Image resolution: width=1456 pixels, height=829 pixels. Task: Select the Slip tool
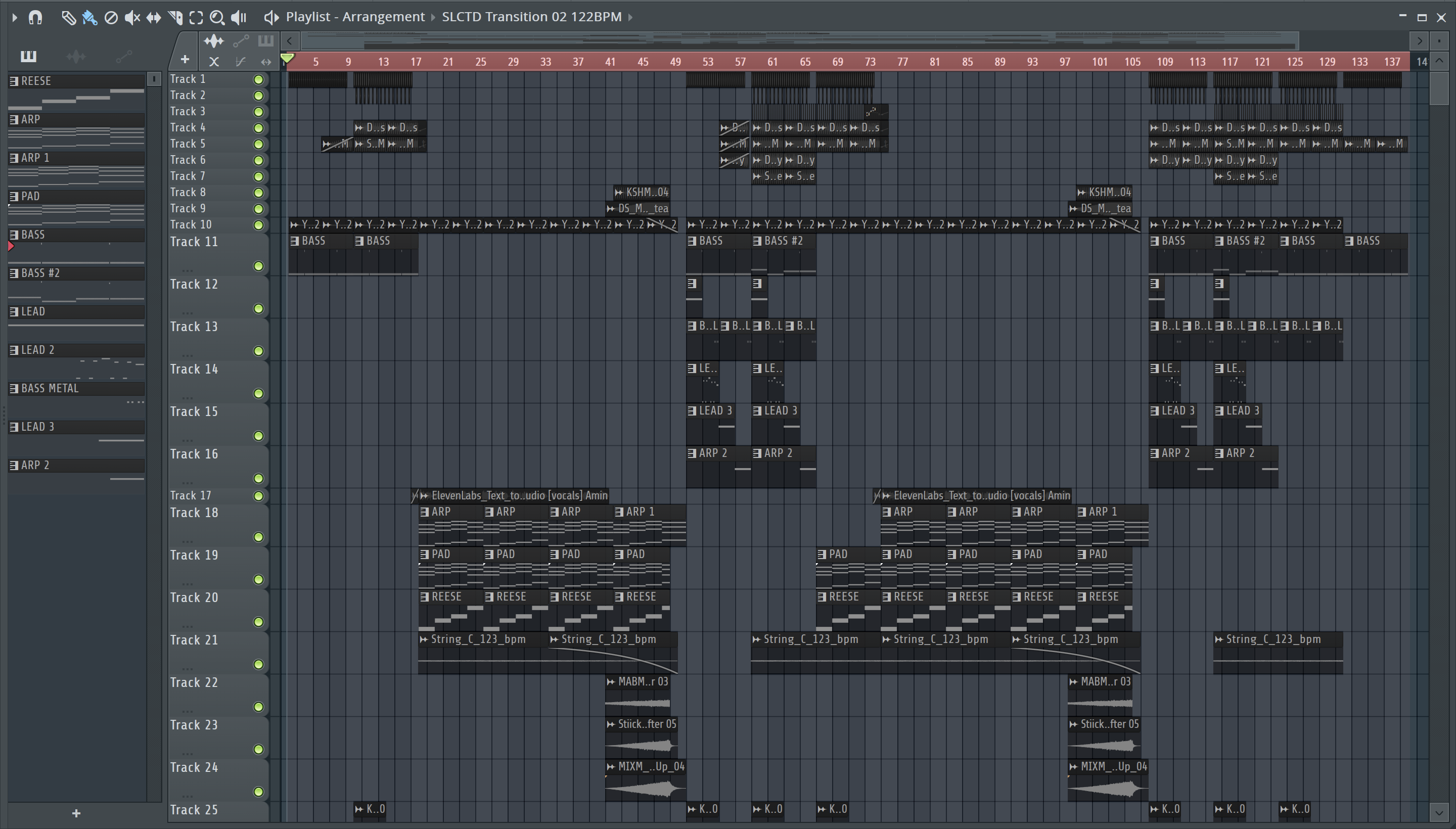pos(153,18)
